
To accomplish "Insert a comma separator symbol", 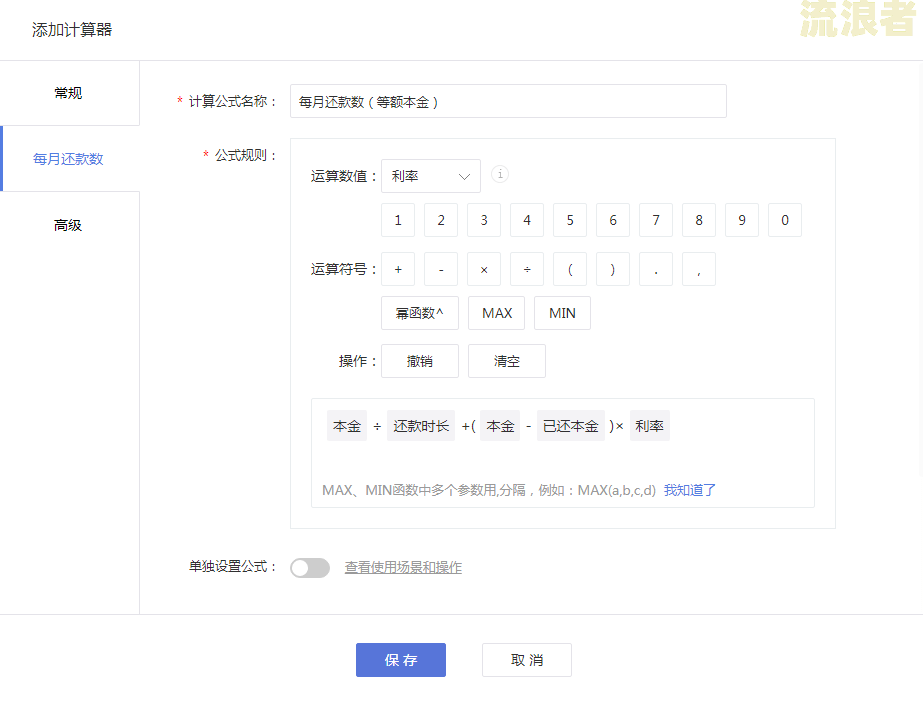I will [699, 269].
